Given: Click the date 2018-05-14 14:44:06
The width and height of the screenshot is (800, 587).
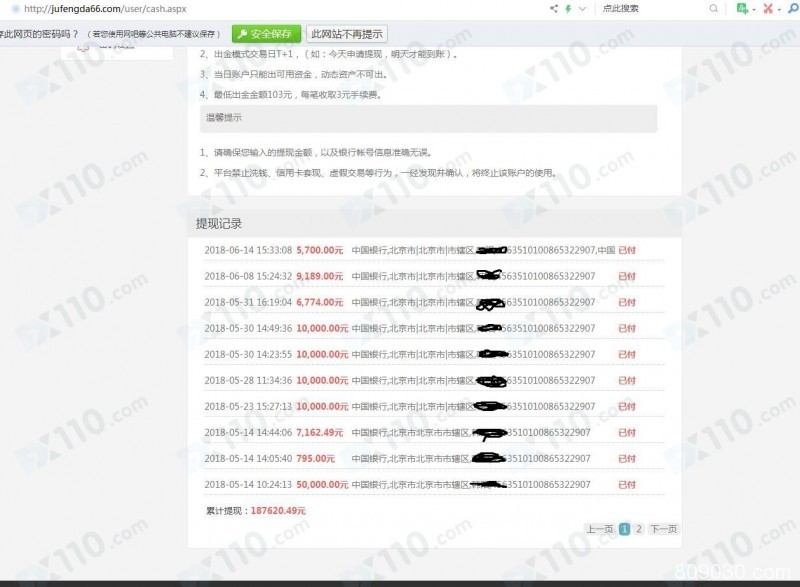Looking at the screenshot, I should pos(248,432).
